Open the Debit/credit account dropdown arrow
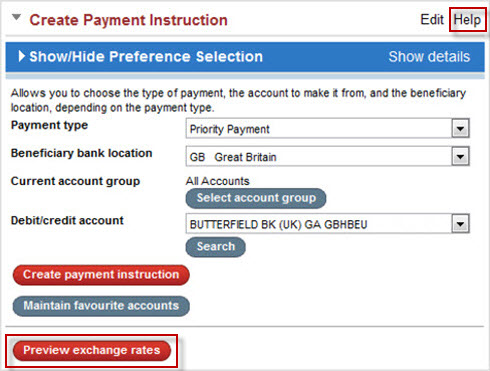 click(460, 224)
